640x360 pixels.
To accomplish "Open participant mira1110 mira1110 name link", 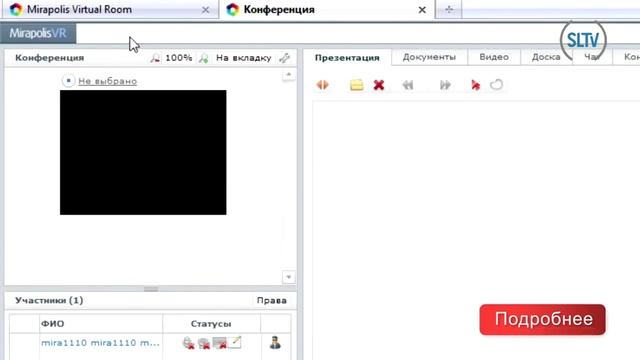I will (x=100, y=343).
